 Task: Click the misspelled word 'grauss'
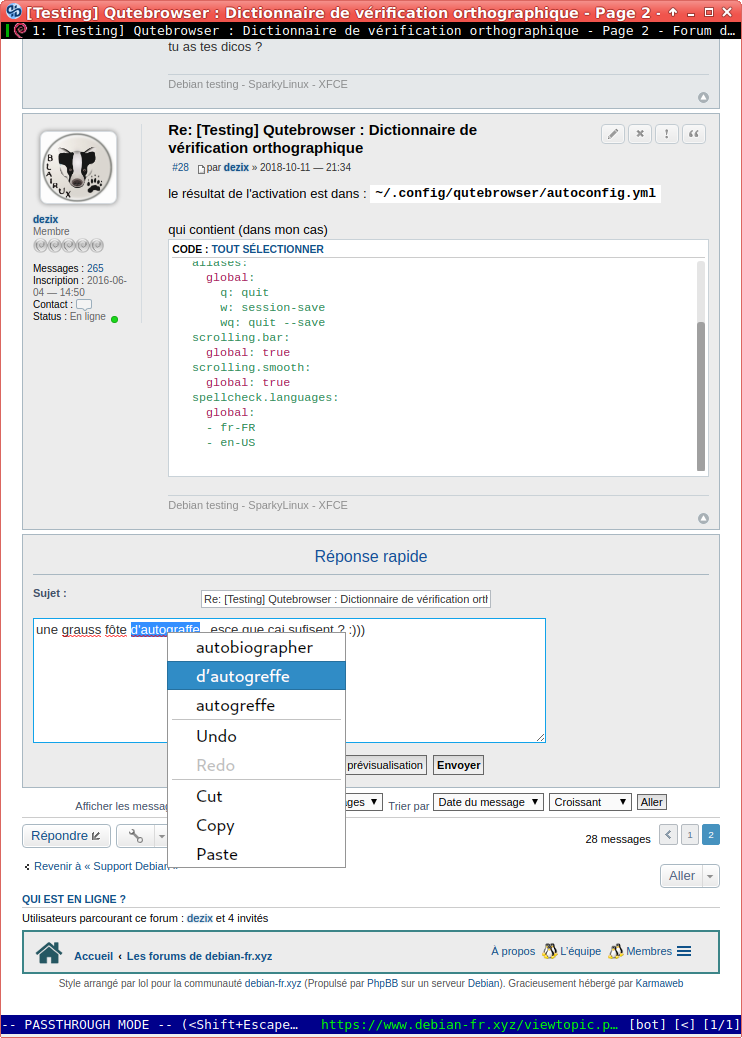(81, 630)
